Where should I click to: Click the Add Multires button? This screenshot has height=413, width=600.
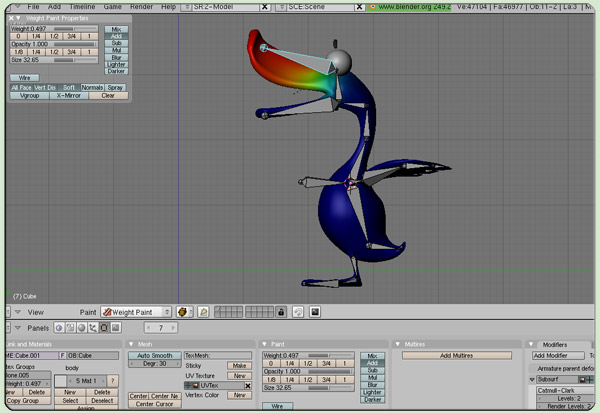coord(457,356)
